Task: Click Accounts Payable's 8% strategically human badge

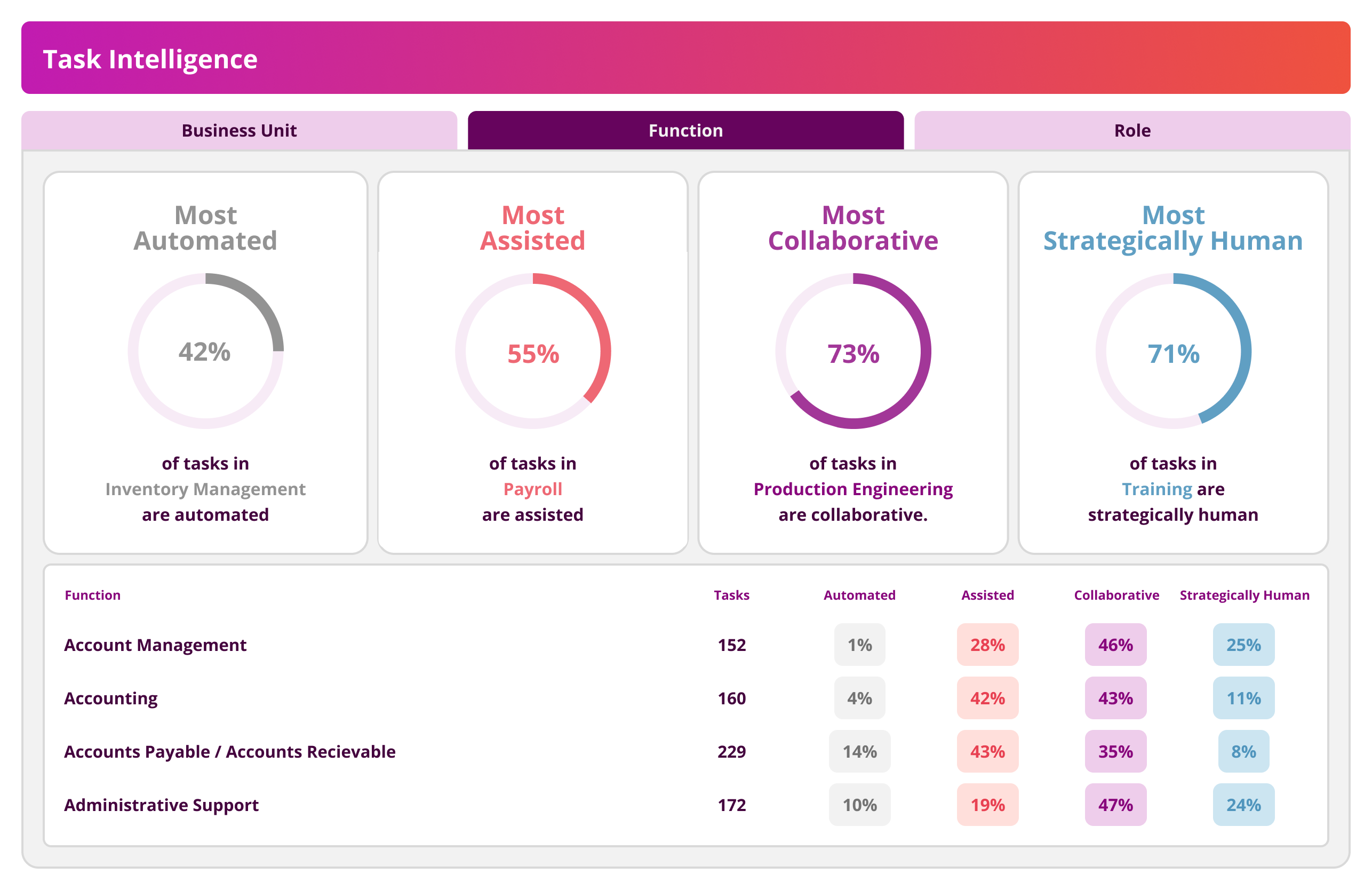Action: tap(1243, 752)
